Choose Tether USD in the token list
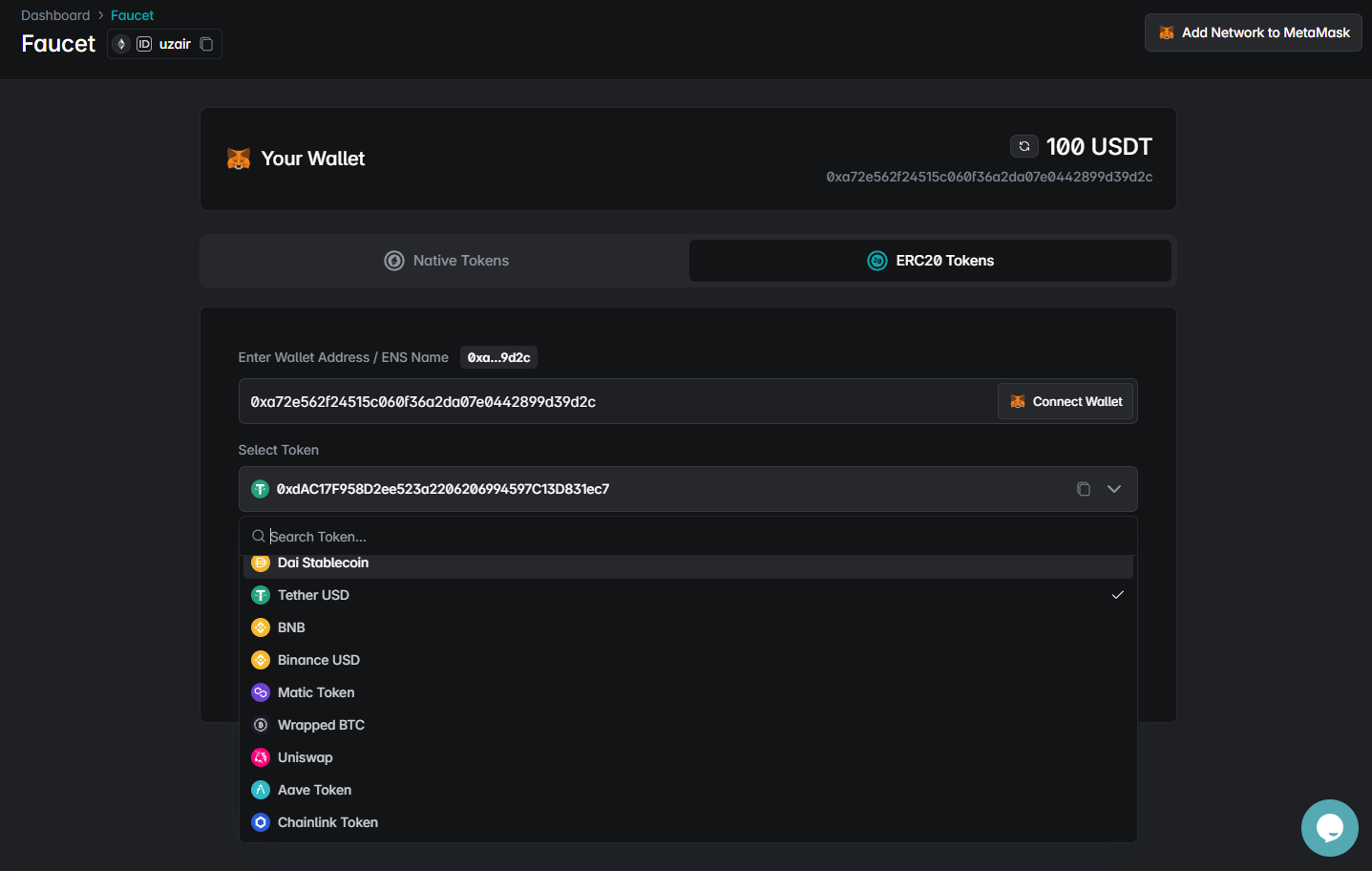Viewport: 1372px width, 871px height. click(x=313, y=595)
